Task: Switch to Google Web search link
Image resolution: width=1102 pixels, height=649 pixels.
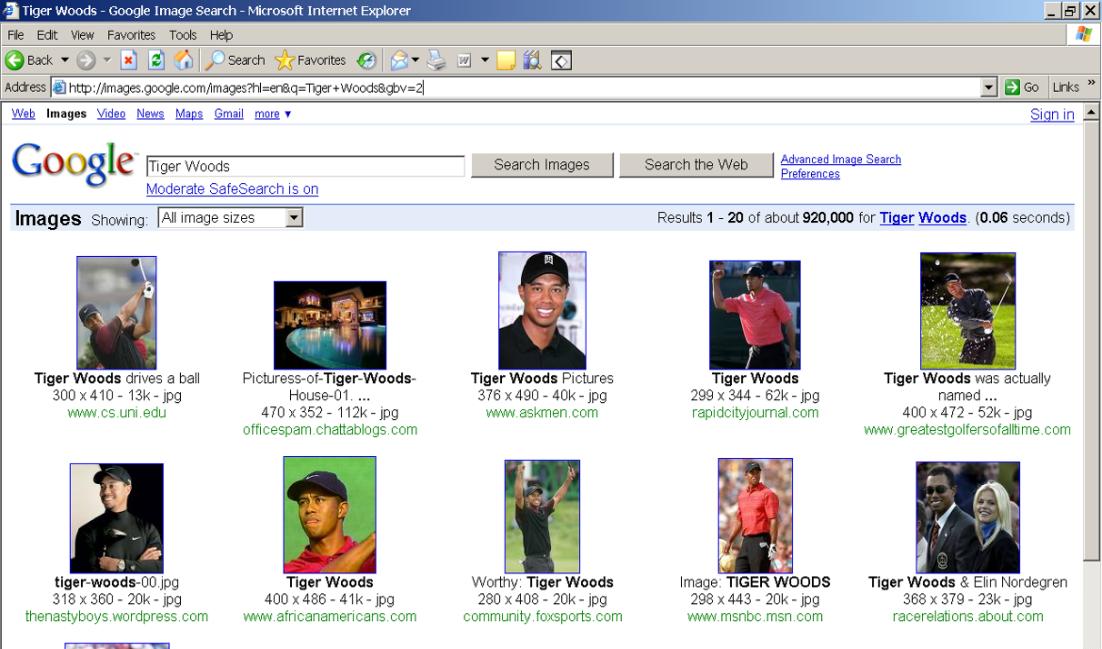Action: click(x=23, y=114)
